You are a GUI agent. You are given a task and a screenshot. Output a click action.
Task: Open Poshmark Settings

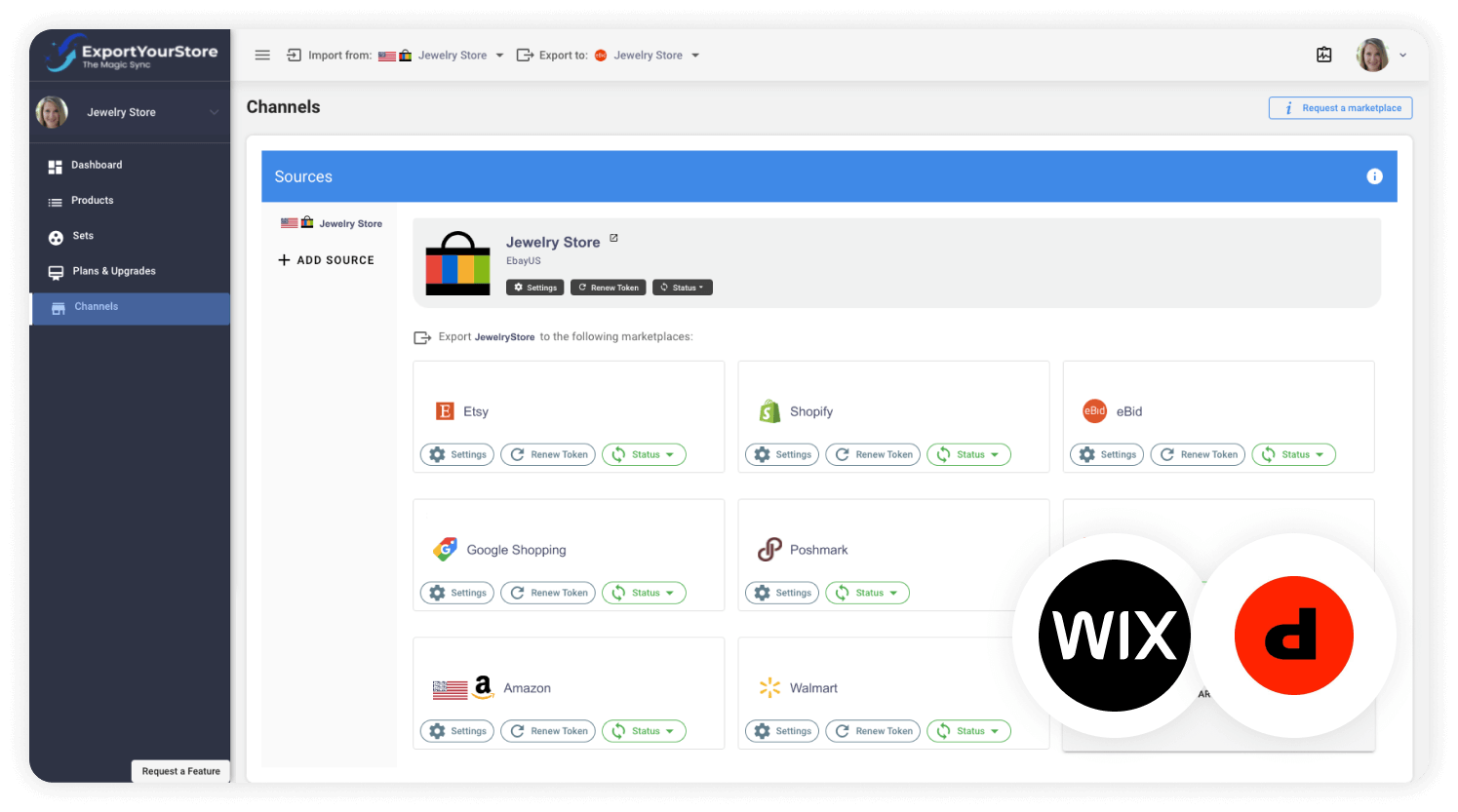click(x=782, y=593)
